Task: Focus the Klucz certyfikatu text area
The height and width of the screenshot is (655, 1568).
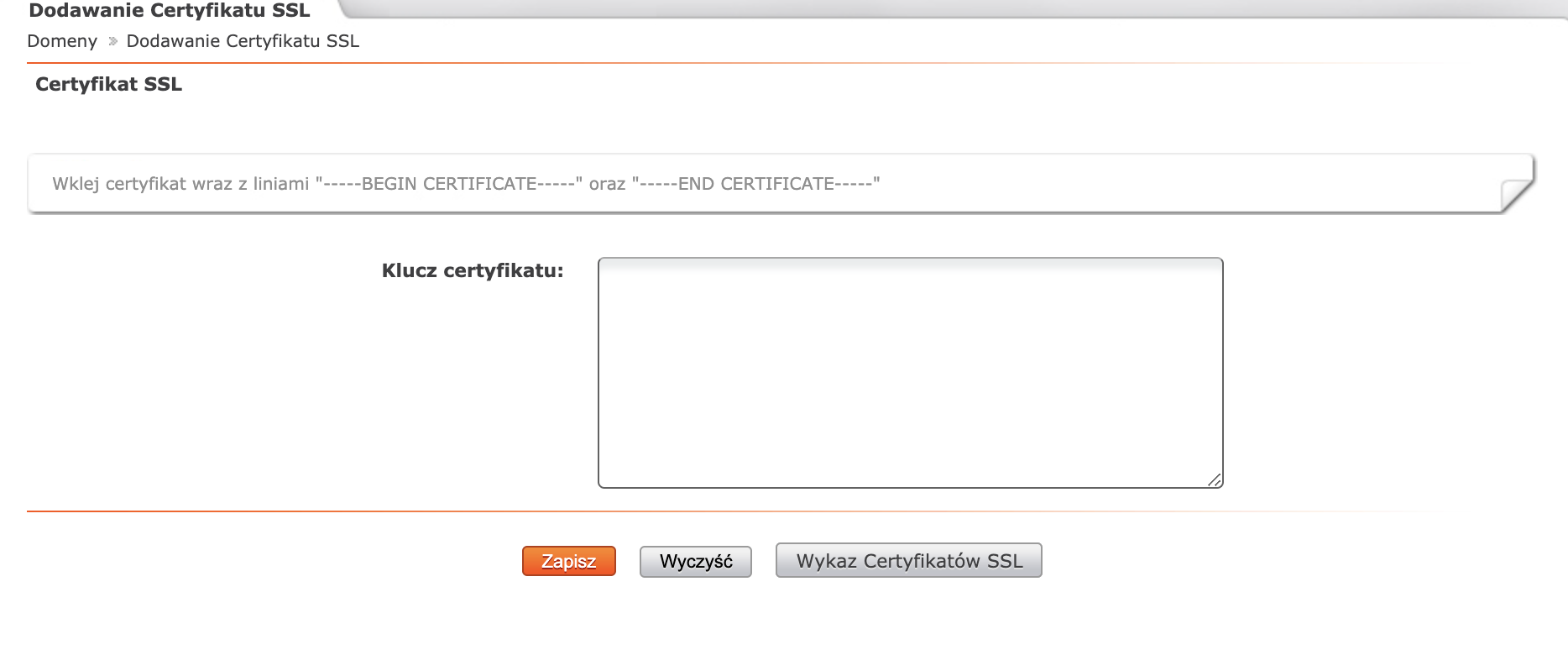Action: point(911,373)
